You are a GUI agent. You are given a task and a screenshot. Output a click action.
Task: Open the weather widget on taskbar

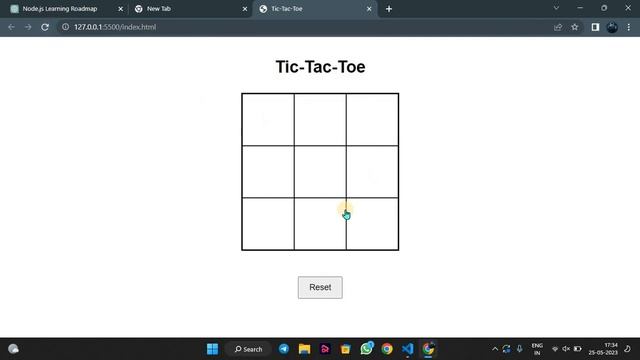pyautogui.click(x=13, y=349)
